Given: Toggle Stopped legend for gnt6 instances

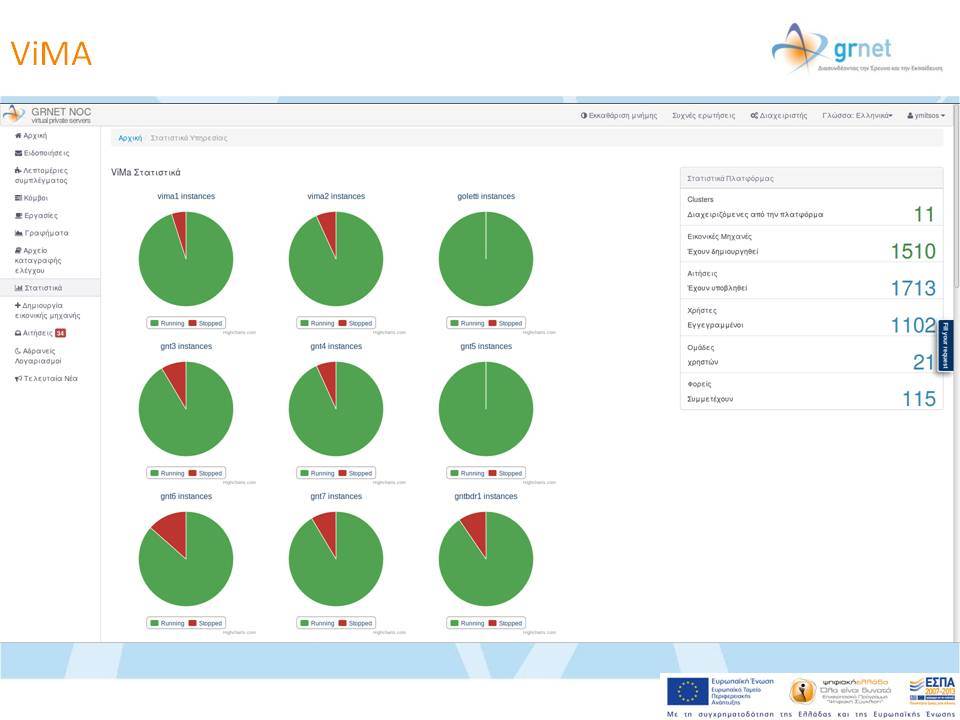Looking at the screenshot, I should tap(206, 623).
